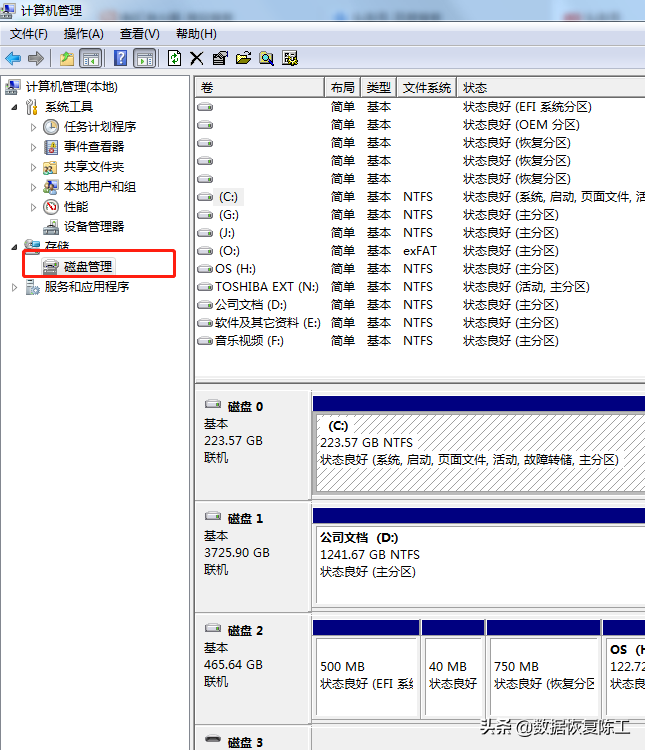Open 设备管理器 in the tree
645x750 pixels.
94,227
